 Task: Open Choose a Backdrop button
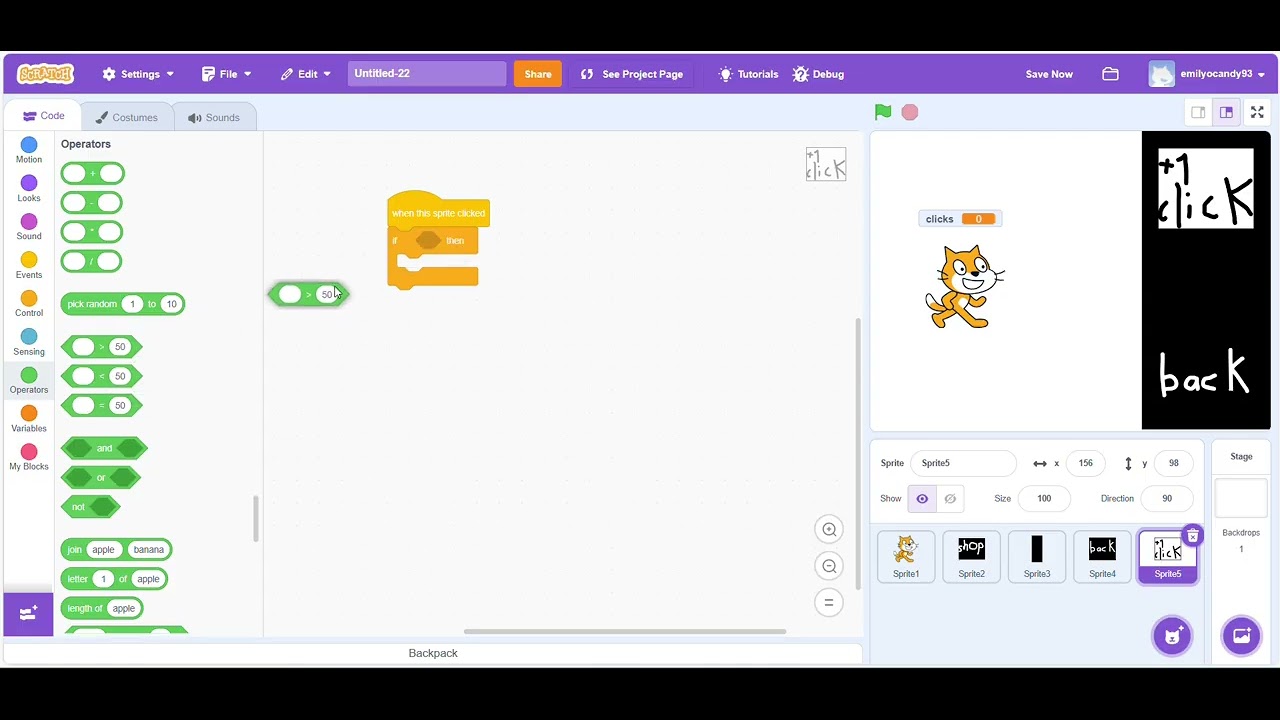tap(1241, 636)
